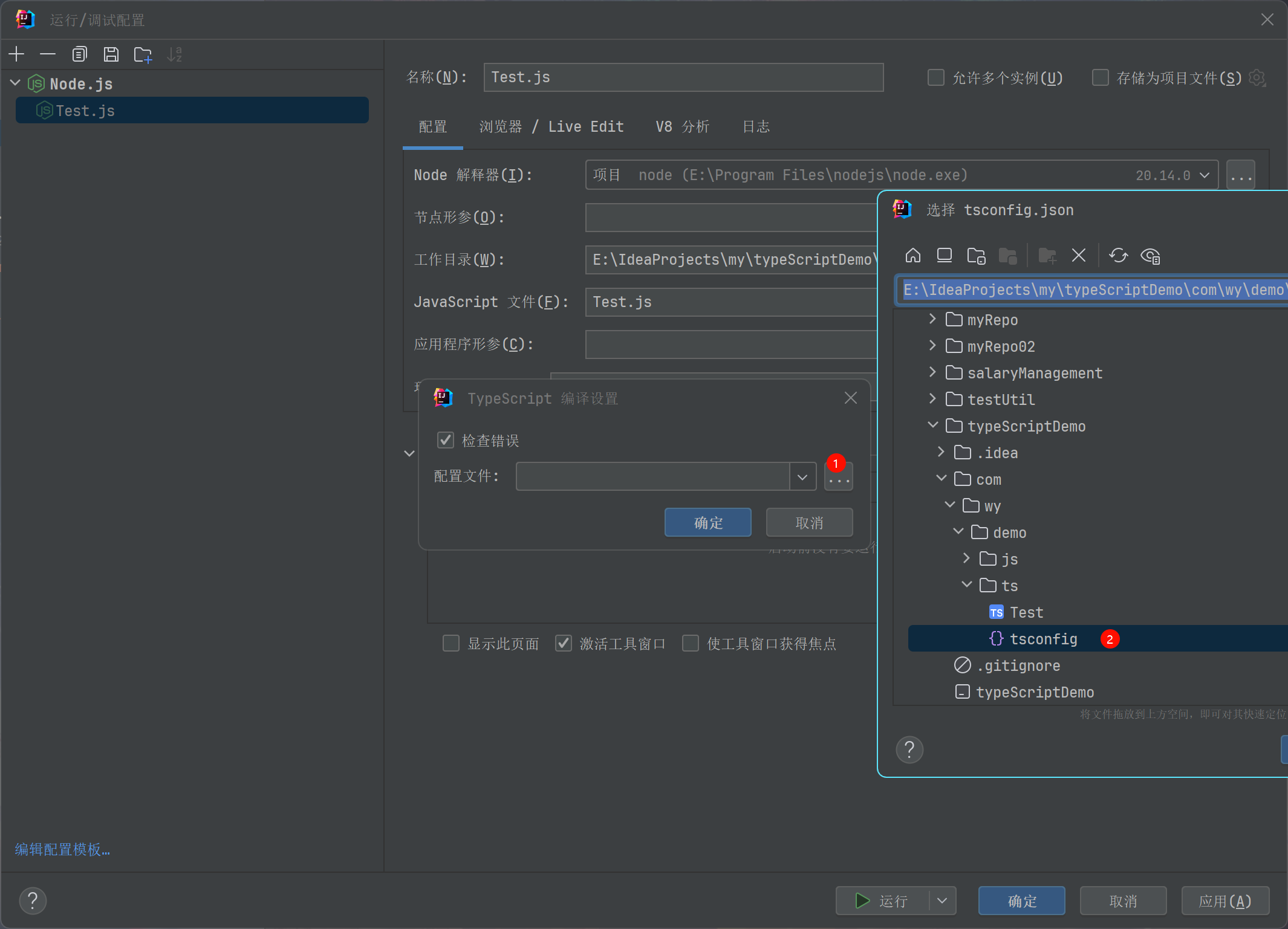Collapse the before-launch section chevron

[x=409, y=453]
